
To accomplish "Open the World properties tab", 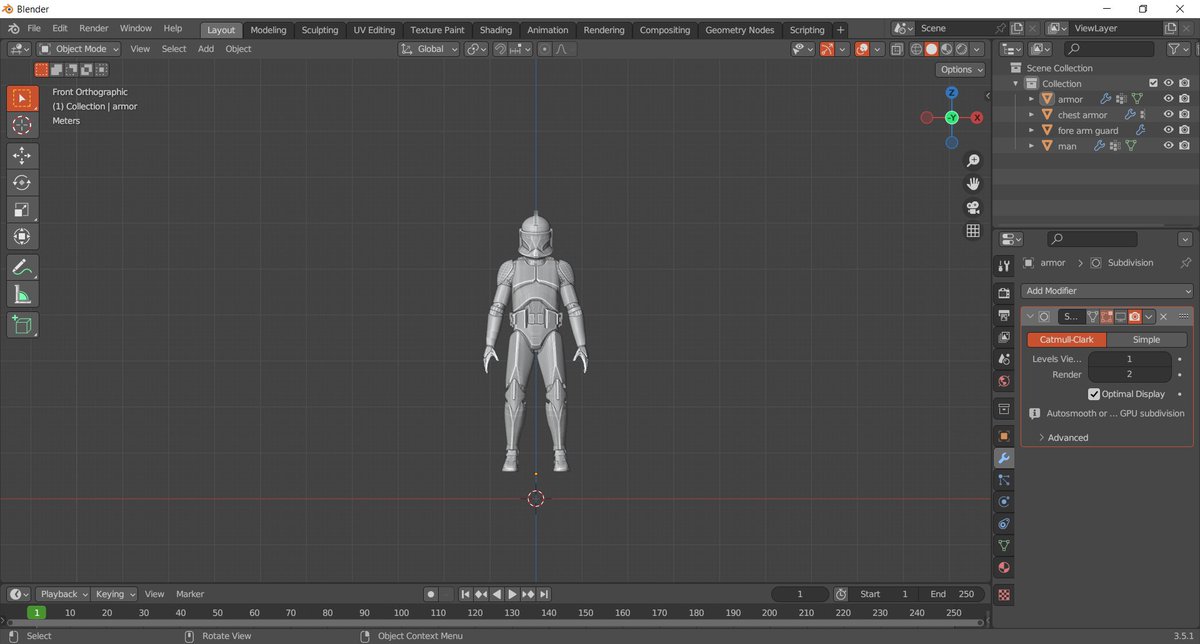I will pyautogui.click(x=1004, y=381).
